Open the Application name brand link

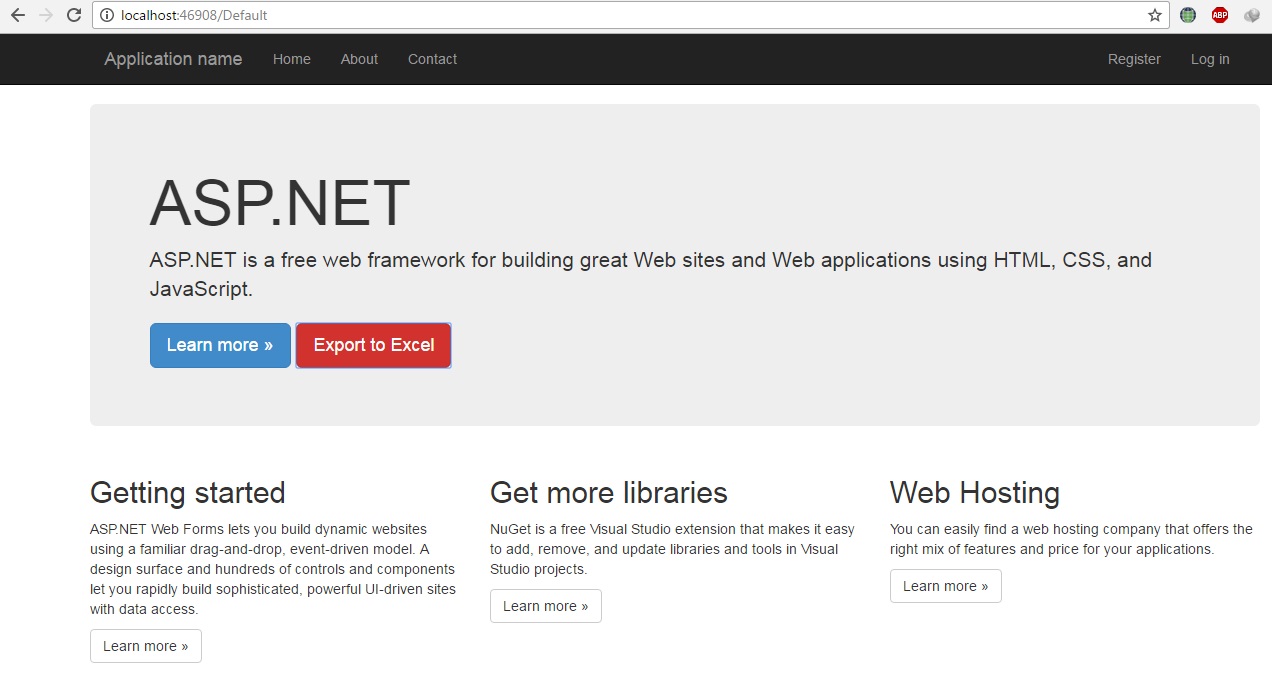[x=173, y=59]
